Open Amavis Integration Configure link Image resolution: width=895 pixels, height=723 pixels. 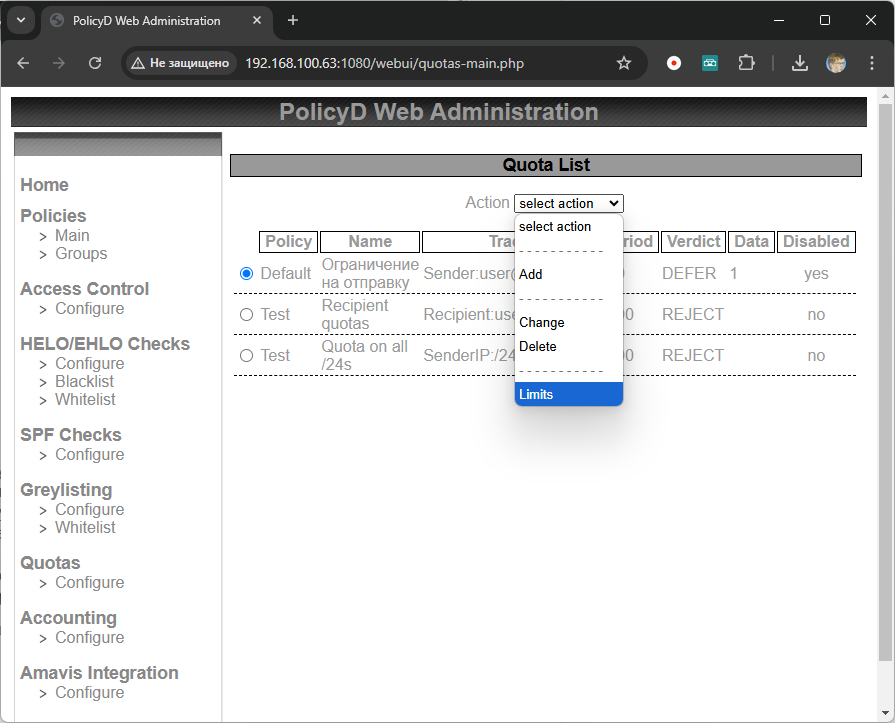90,692
